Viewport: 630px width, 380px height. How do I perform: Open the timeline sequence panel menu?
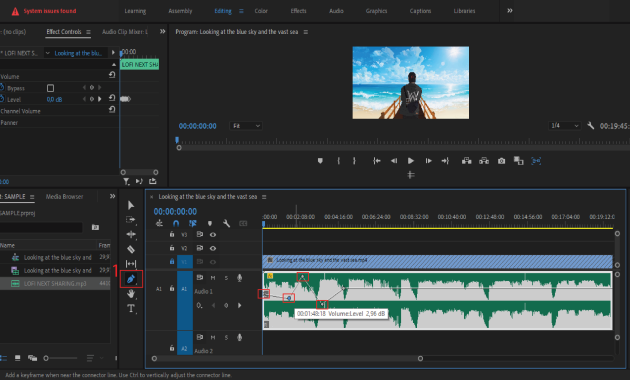point(264,197)
